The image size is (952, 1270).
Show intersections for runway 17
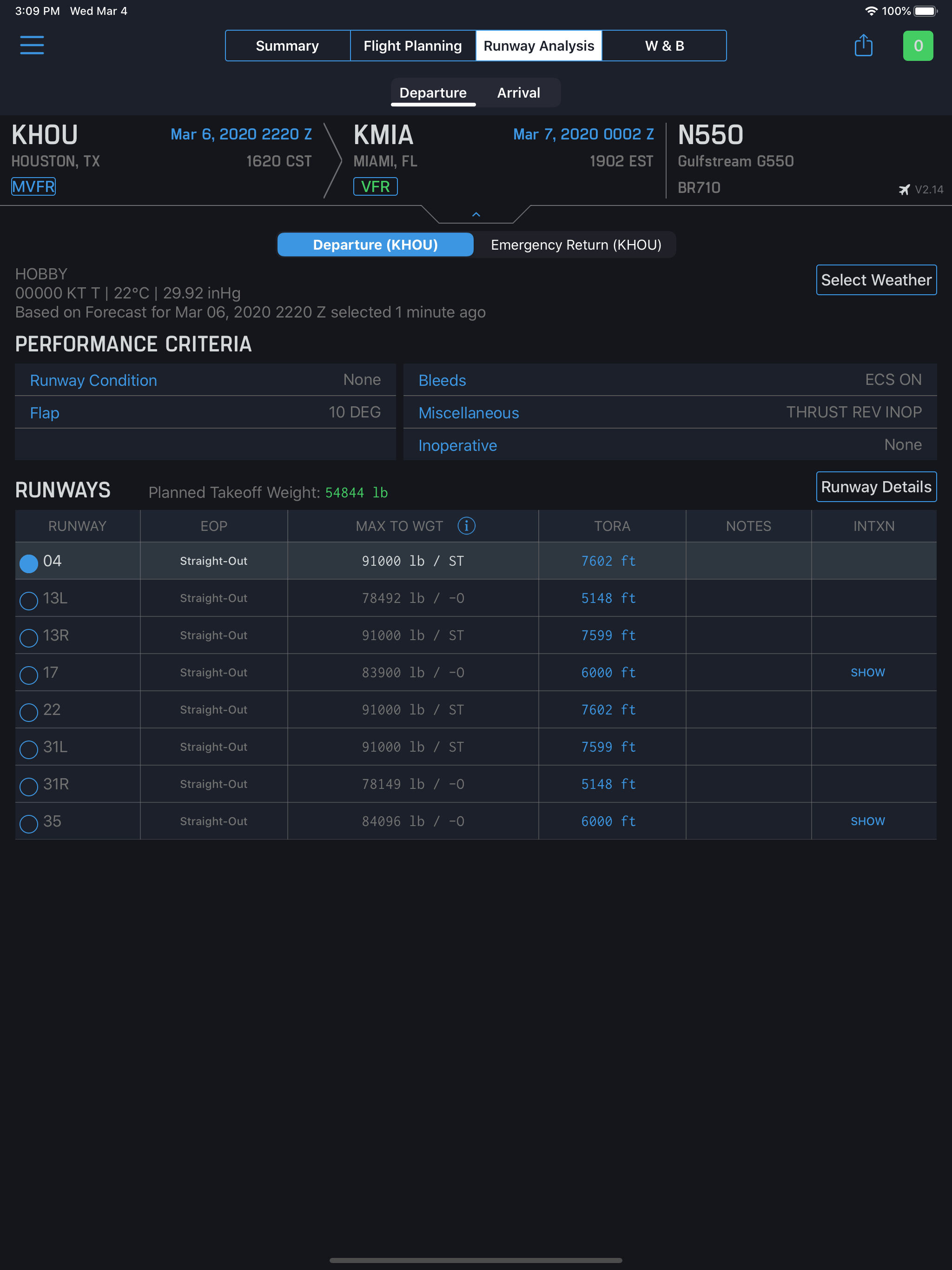867,672
